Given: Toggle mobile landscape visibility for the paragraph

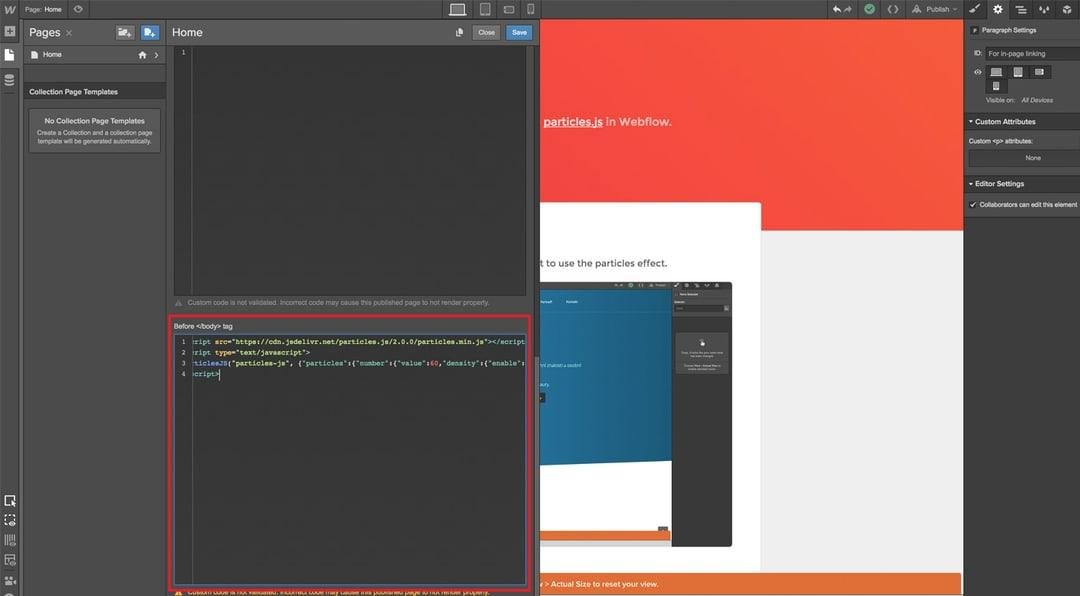Looking at the screenshot, I should (x=1039, y=72).
